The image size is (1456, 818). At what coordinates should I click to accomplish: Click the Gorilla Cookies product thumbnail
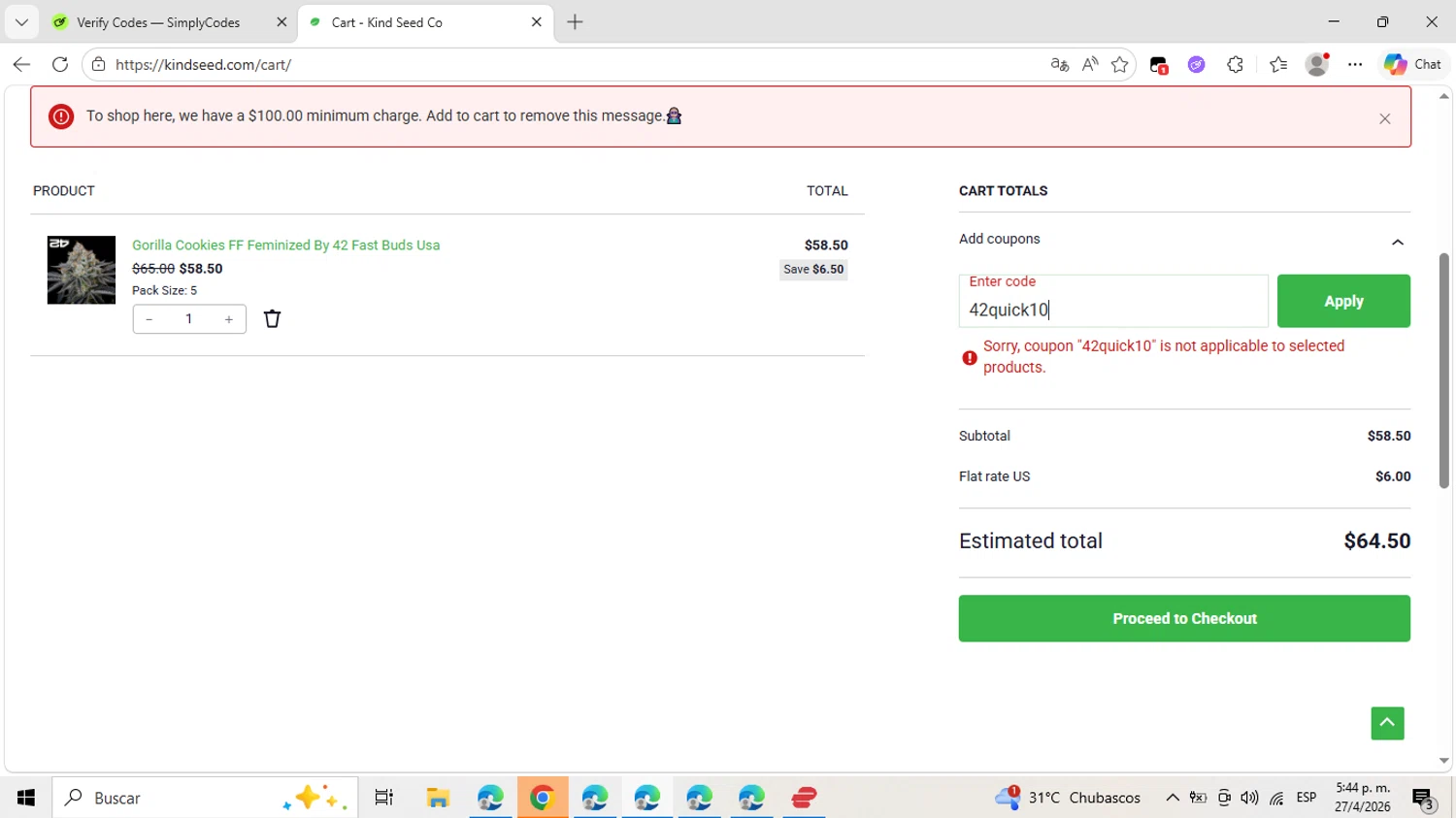click(x=82, y=270)
